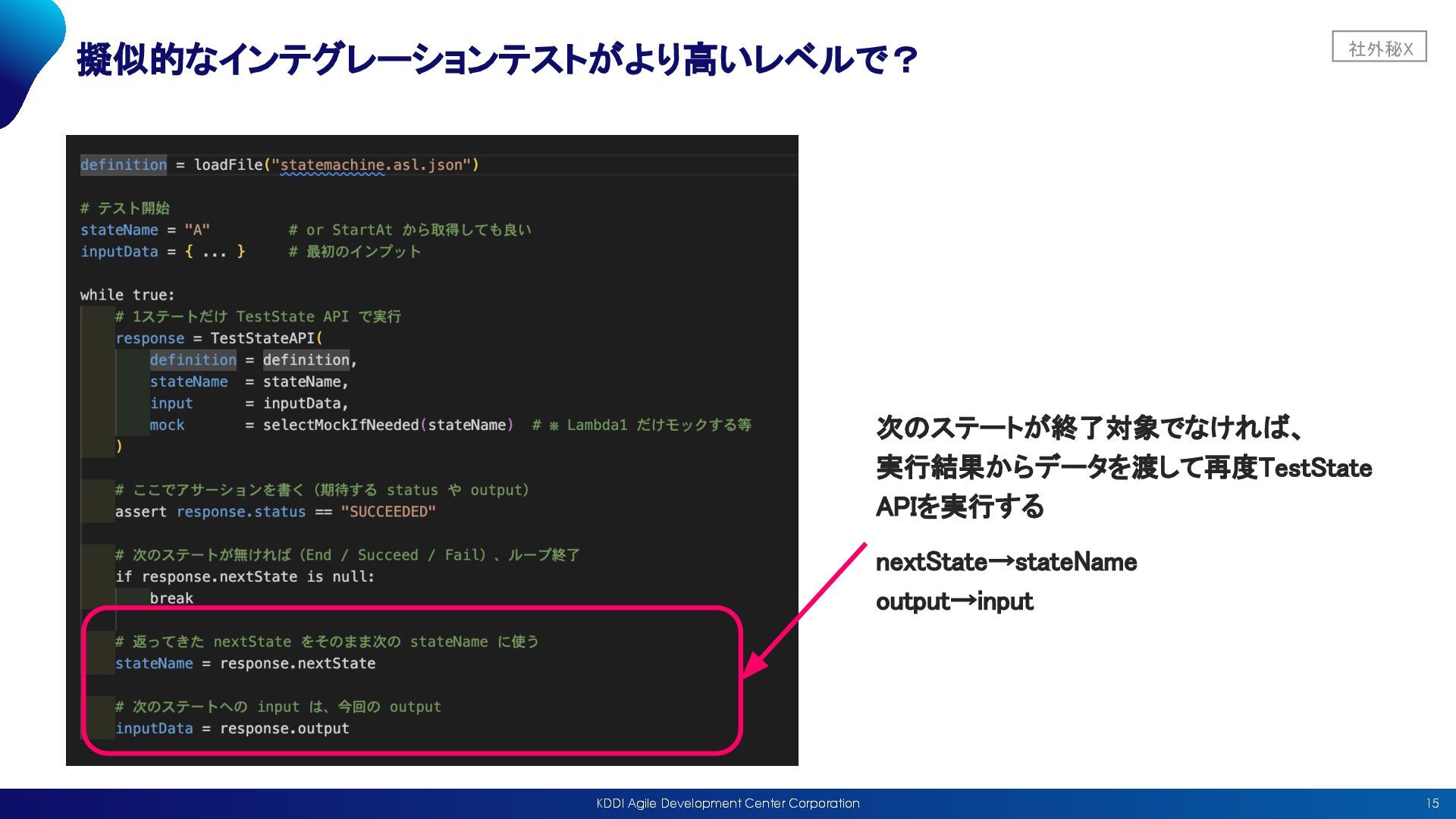
Task: Click 'inputData = response.output' line
Action: 232,729
